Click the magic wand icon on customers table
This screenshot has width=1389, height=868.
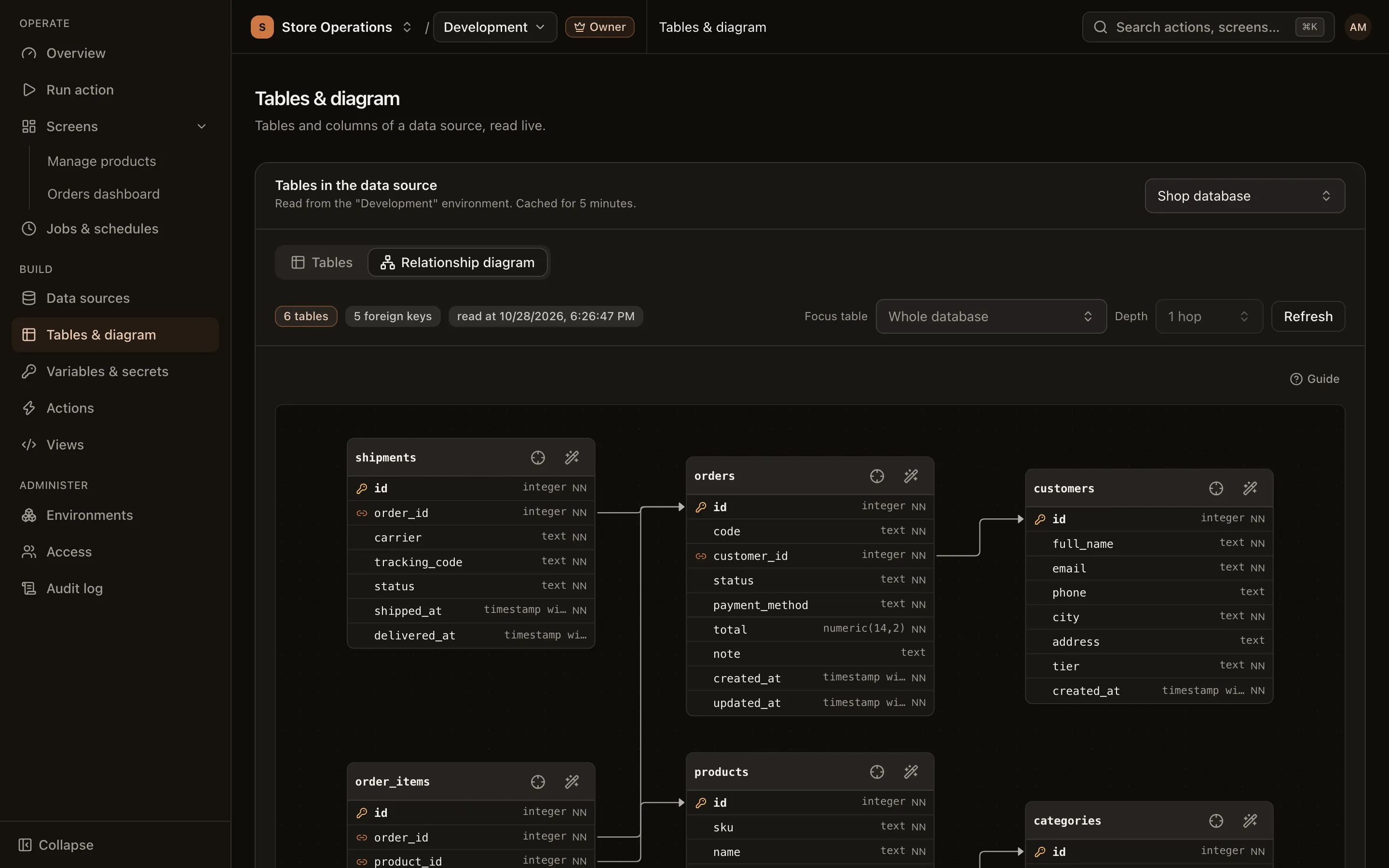[x=1250, y=488]
